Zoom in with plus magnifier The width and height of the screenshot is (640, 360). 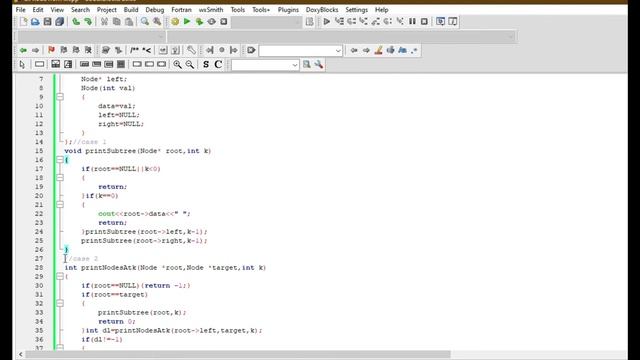pyautogui.click(x=178, y=64)
